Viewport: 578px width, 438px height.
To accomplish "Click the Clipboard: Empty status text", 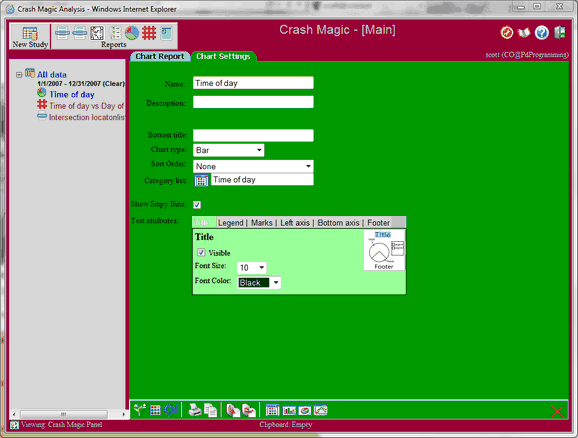I will pos(286,424).
